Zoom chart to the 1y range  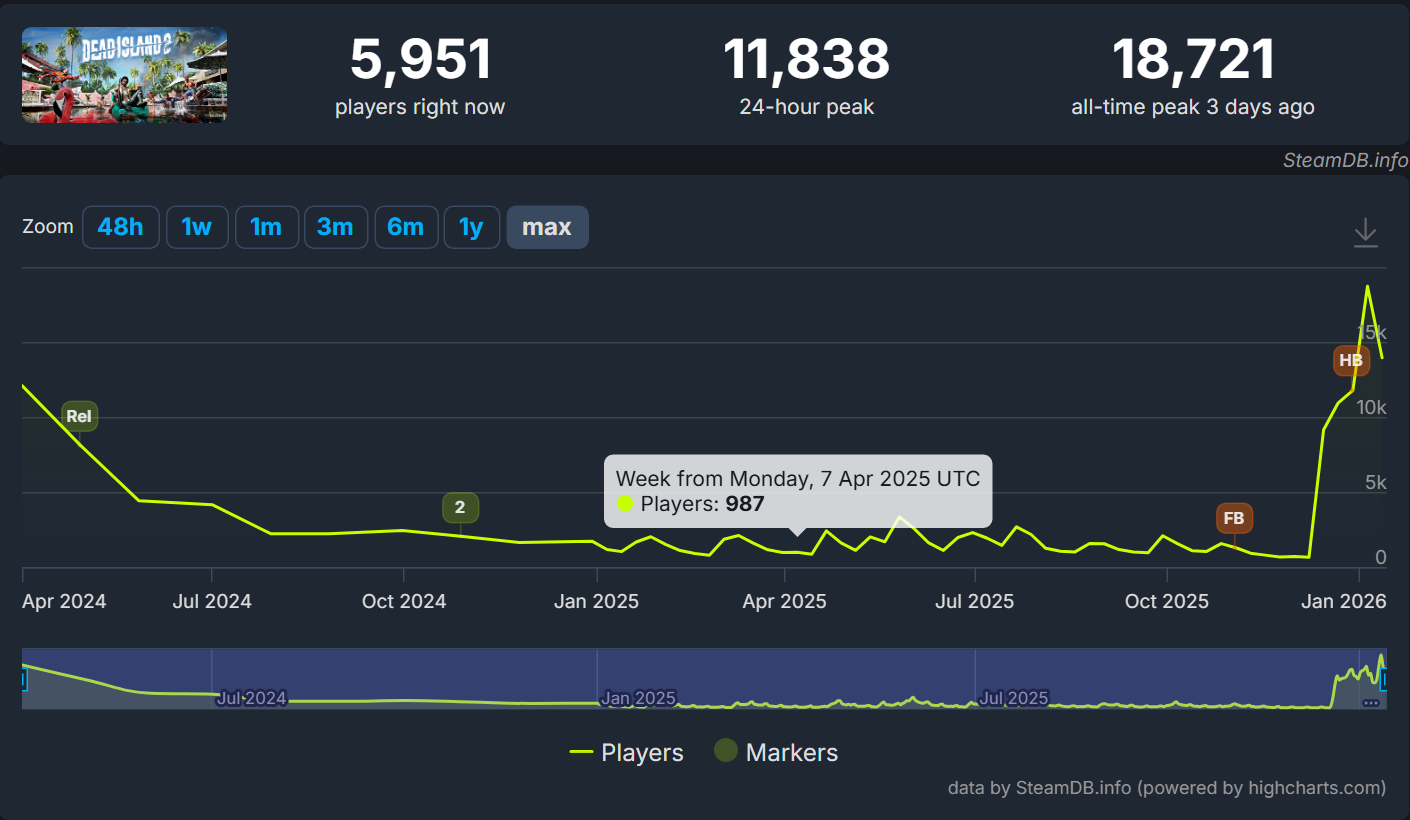471,227
